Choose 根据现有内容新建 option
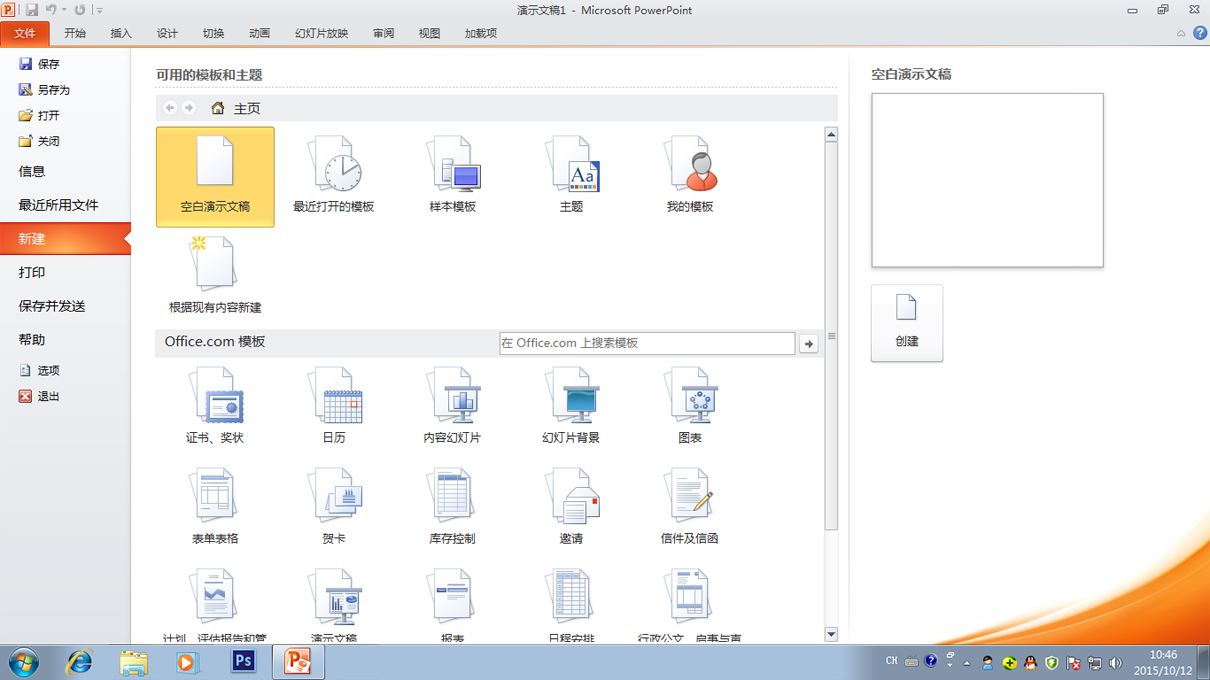 [215, 275]
